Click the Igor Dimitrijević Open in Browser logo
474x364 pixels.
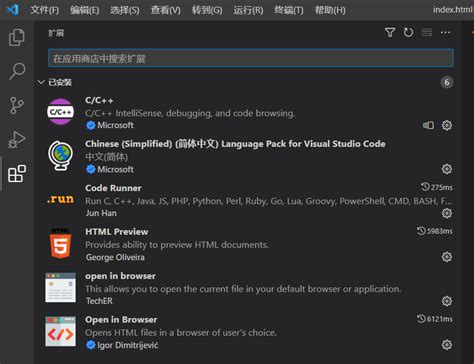point(60,331)
